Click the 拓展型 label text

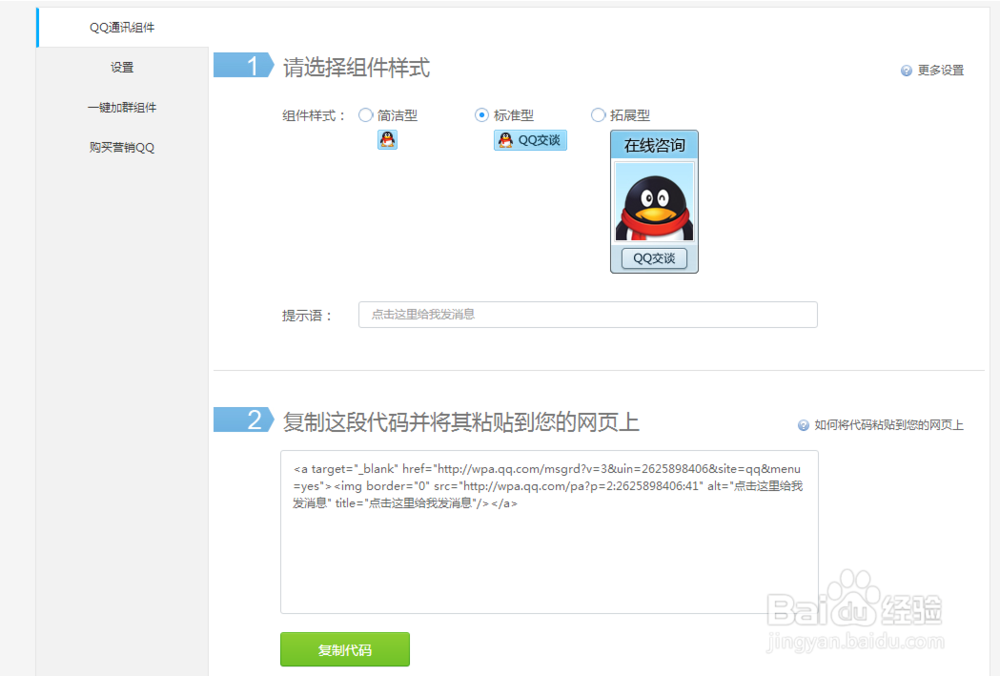pos(629,115)
